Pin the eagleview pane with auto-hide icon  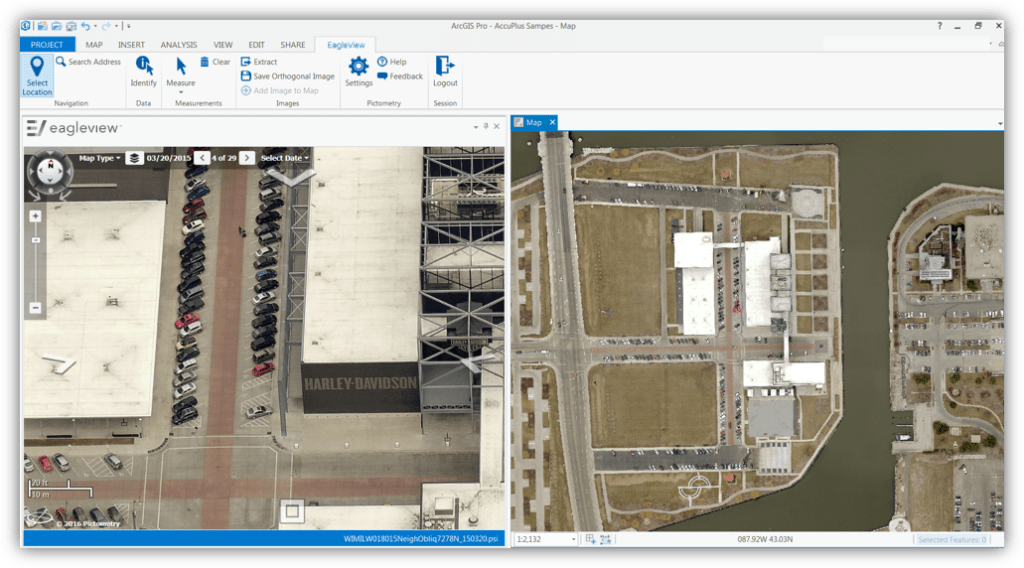click(486, 126)
